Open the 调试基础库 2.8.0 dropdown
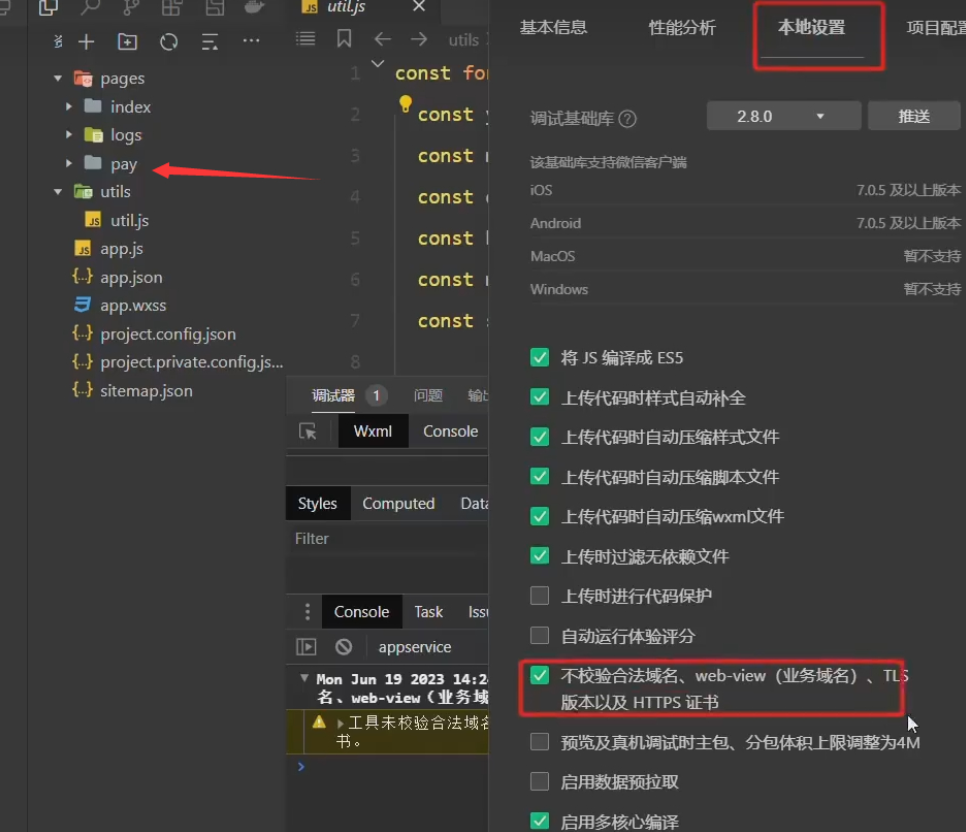966x832 pixels. point(783,115)
